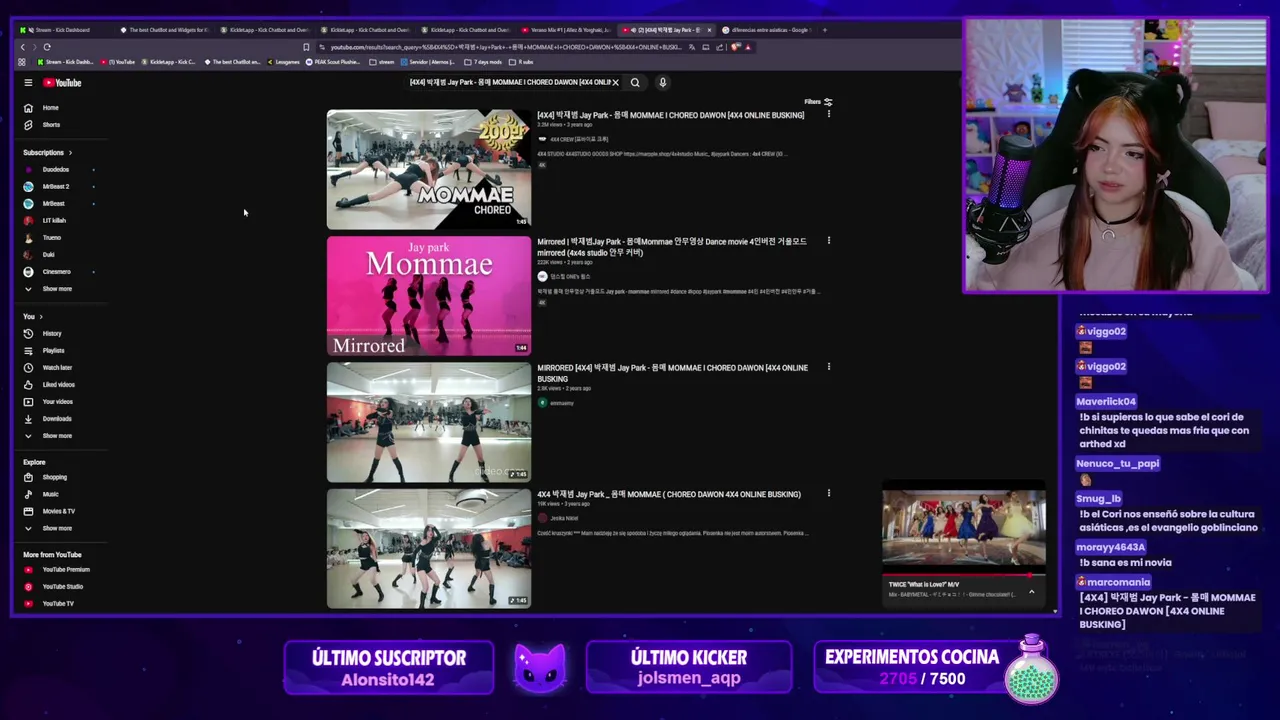Image resolution: width=1280 pixels, height=720 pixels.
Task: Expand the You section chevron
Action: click(41, 317)
